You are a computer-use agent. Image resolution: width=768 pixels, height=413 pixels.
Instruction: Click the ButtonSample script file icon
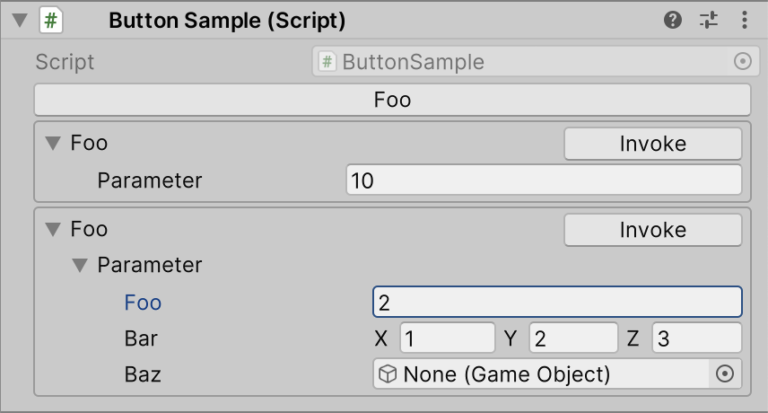click(327, 62)
